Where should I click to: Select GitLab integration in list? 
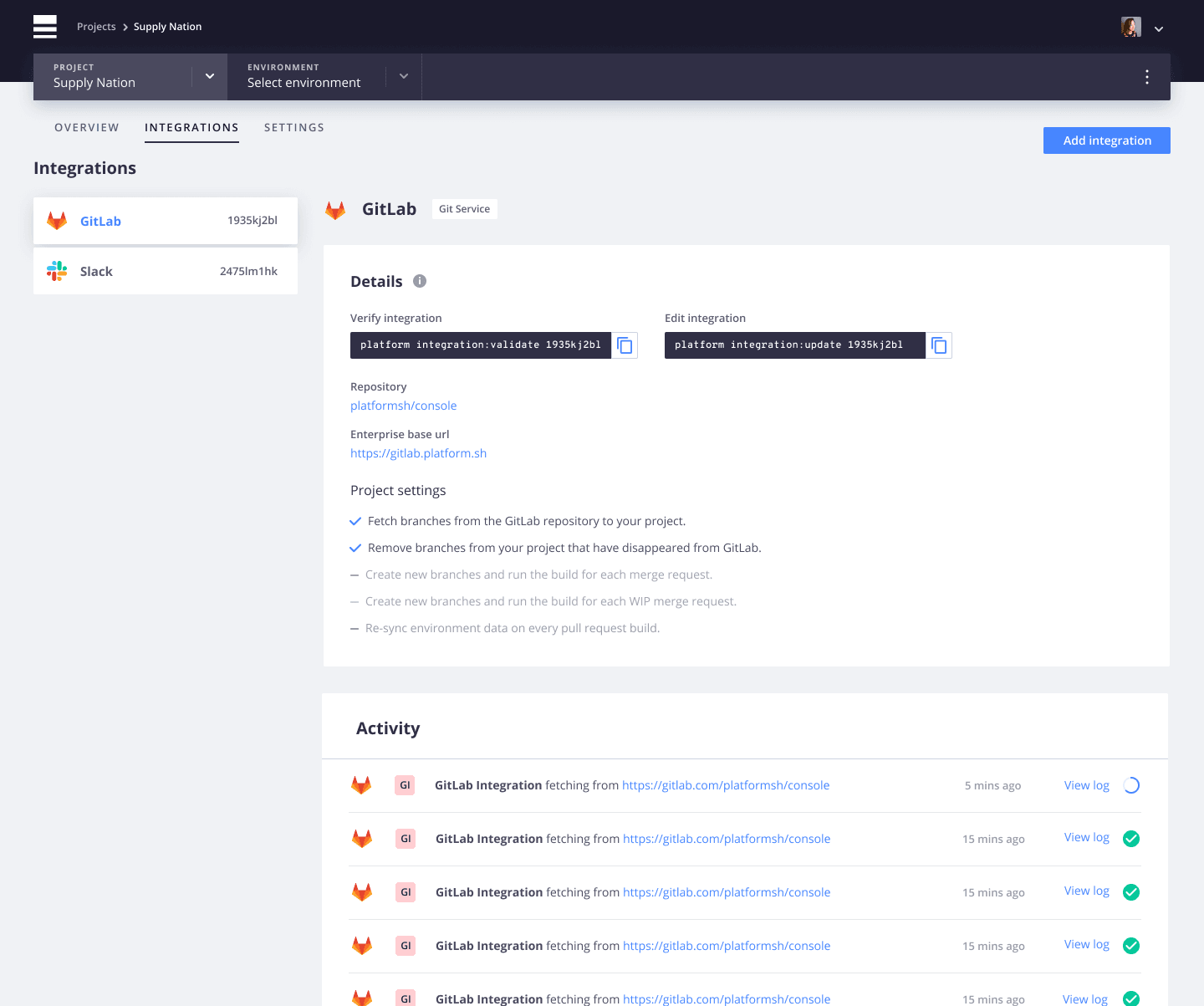tap(166, 221)
